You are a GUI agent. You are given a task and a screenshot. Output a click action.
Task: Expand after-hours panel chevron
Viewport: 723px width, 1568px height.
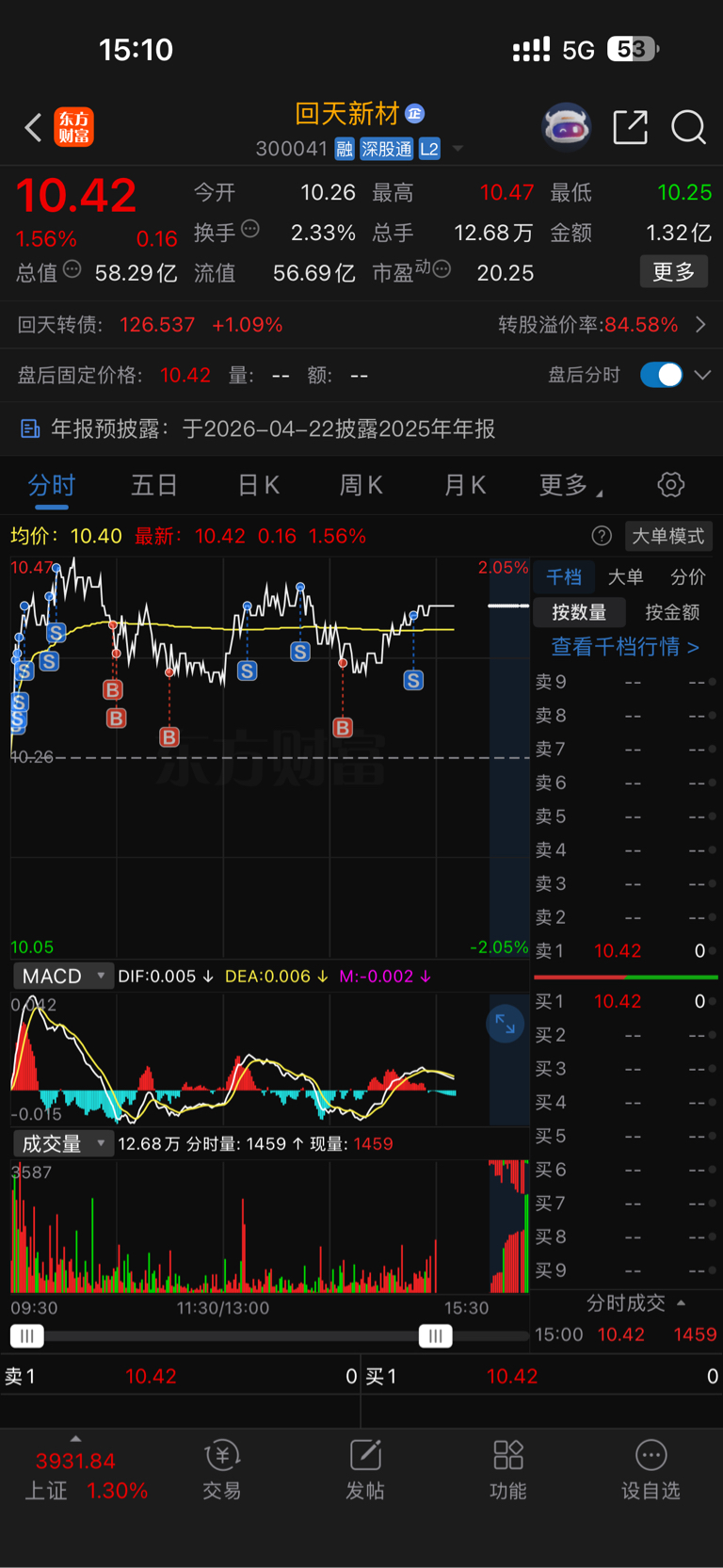[x=702, y=375]
